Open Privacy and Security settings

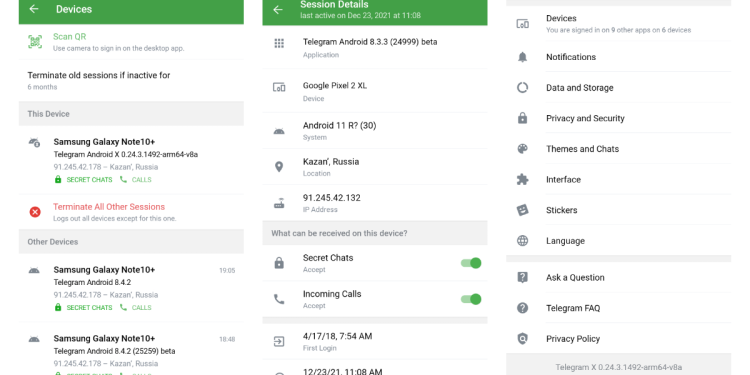tap(618, 118)
